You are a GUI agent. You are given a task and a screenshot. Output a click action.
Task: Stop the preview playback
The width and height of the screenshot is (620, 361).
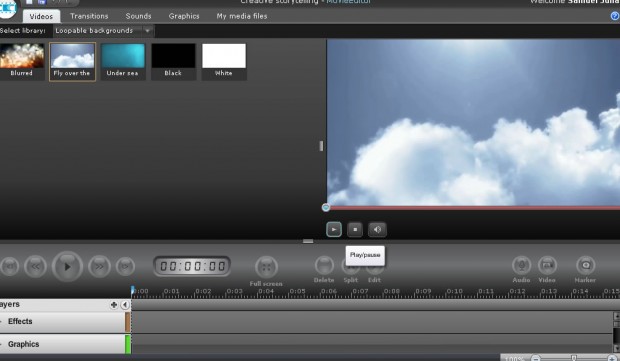pyautogui.click(x=355, y=229)
